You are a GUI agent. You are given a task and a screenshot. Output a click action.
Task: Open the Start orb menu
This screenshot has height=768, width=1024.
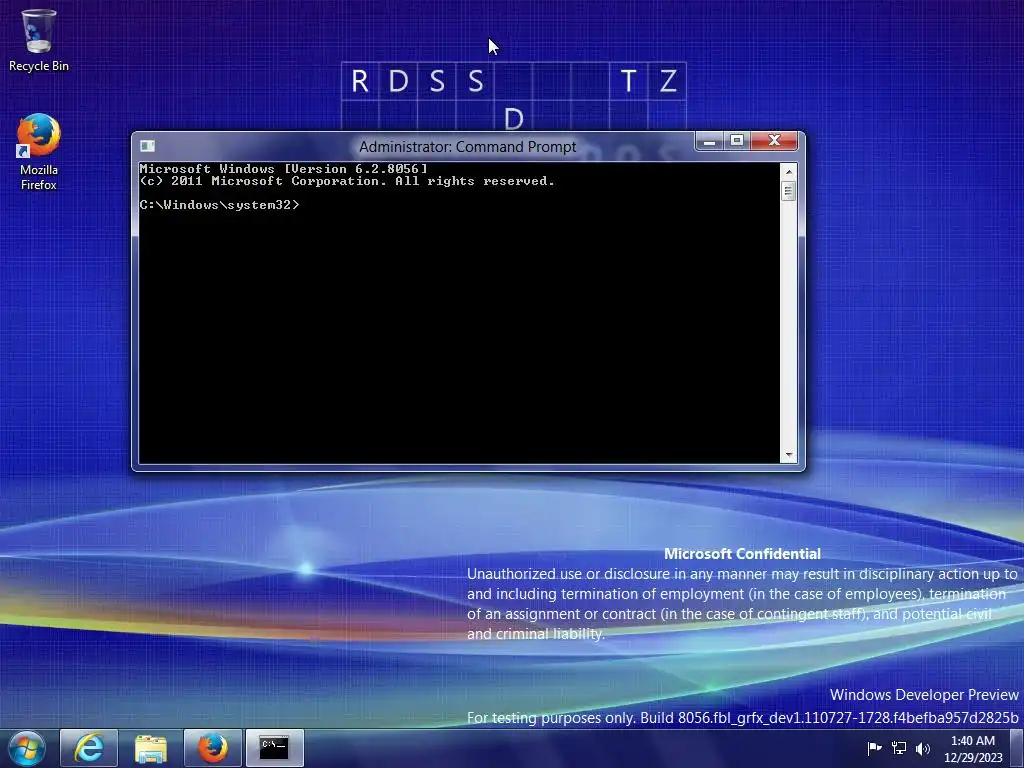[26, 748]
